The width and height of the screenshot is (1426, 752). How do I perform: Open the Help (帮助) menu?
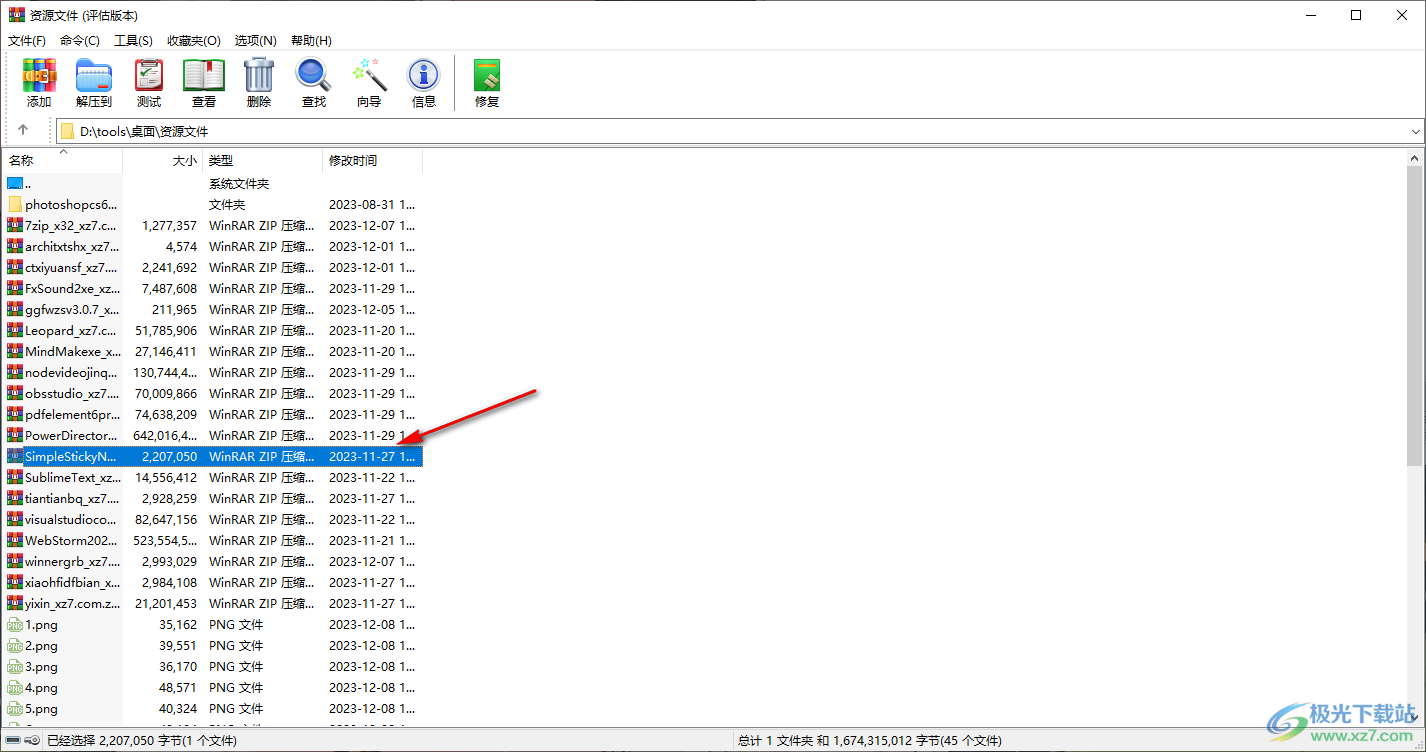(311, 40)
